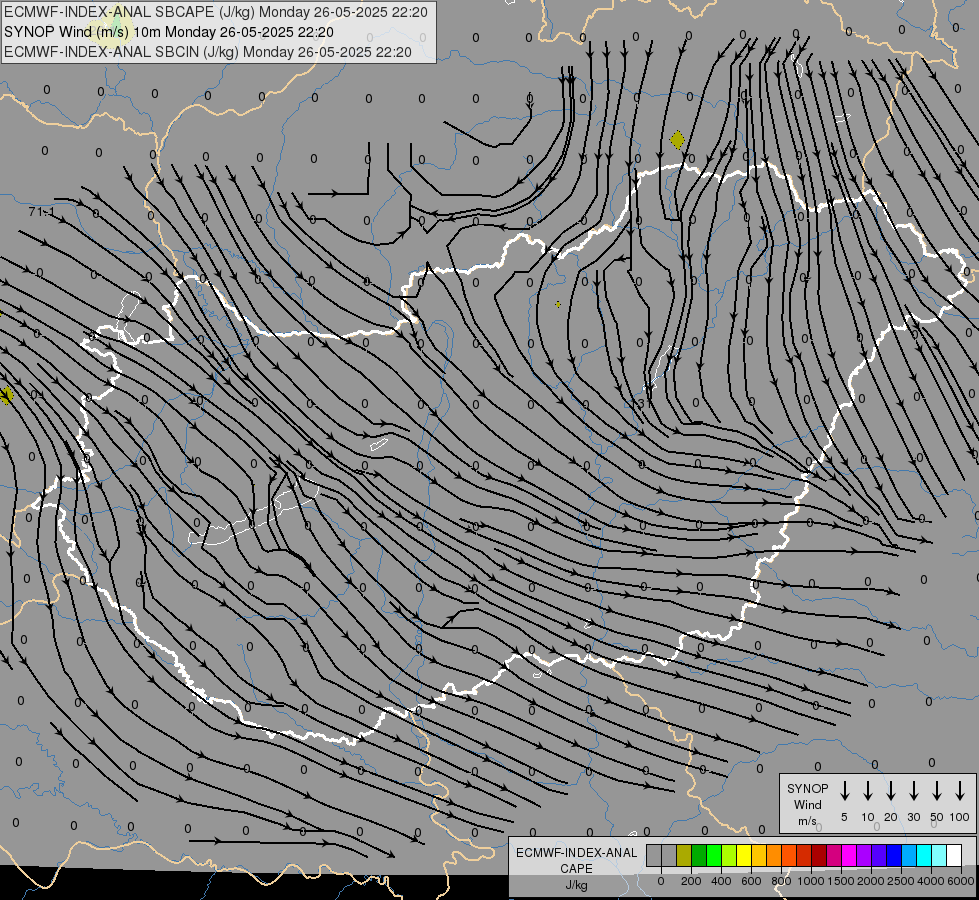Pick the lime CAPE legend swatch

tap(729, 855)
